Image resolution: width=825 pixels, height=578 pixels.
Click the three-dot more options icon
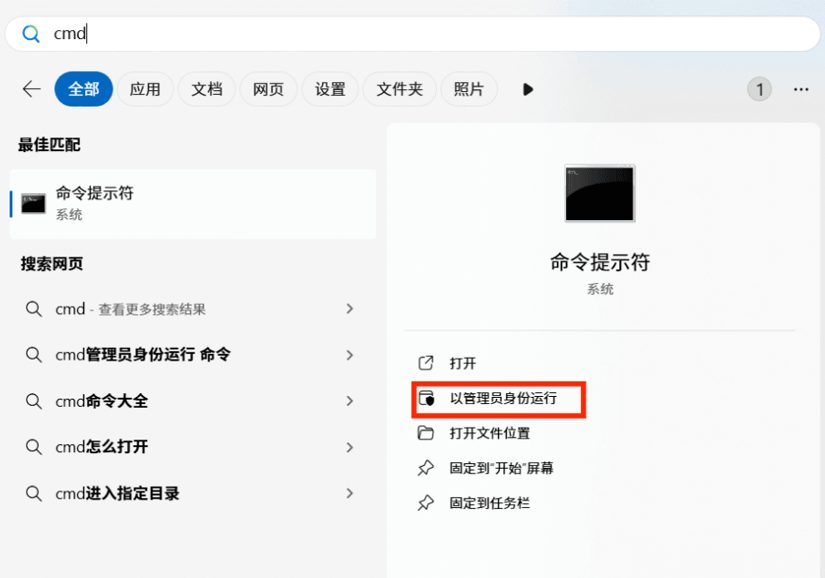(x=800, y=89)
